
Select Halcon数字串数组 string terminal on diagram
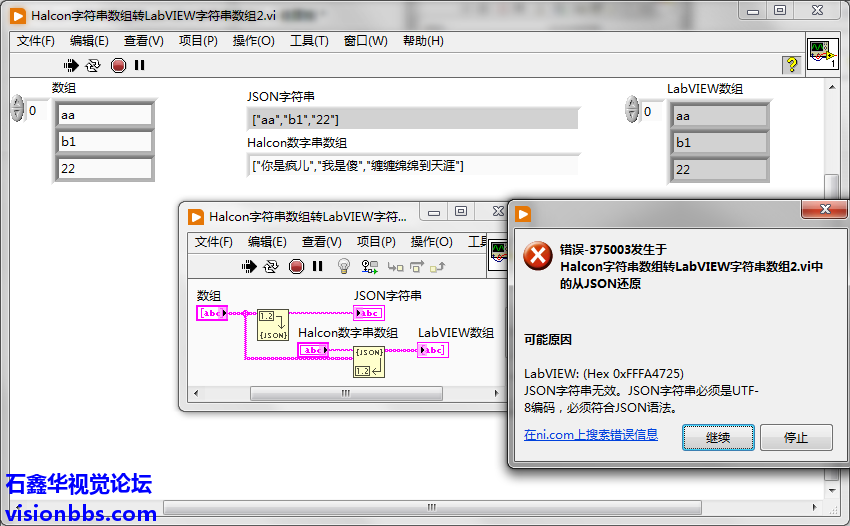coord(313,350)
